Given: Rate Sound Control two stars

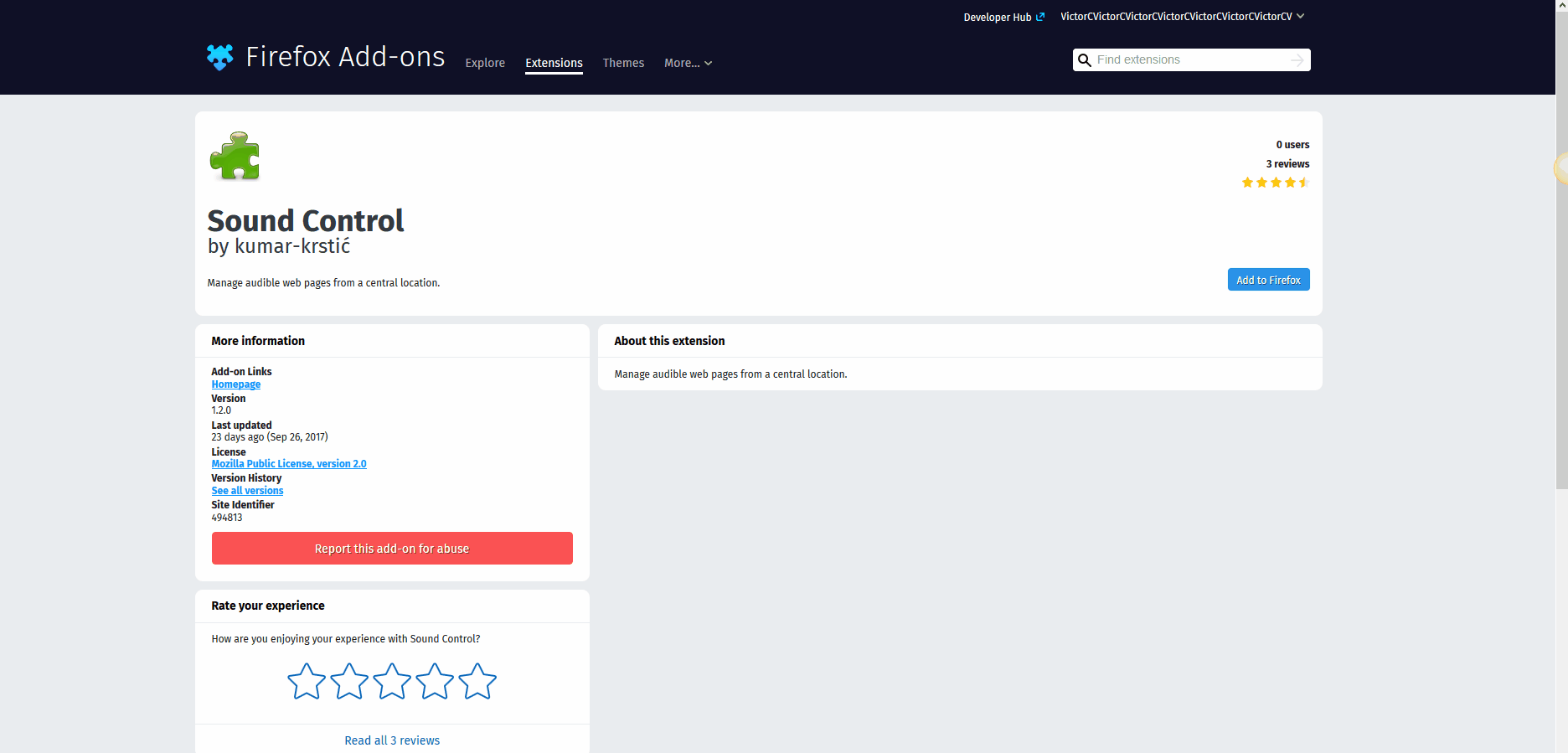Looking at the screenshot, I should click(349, 682).
